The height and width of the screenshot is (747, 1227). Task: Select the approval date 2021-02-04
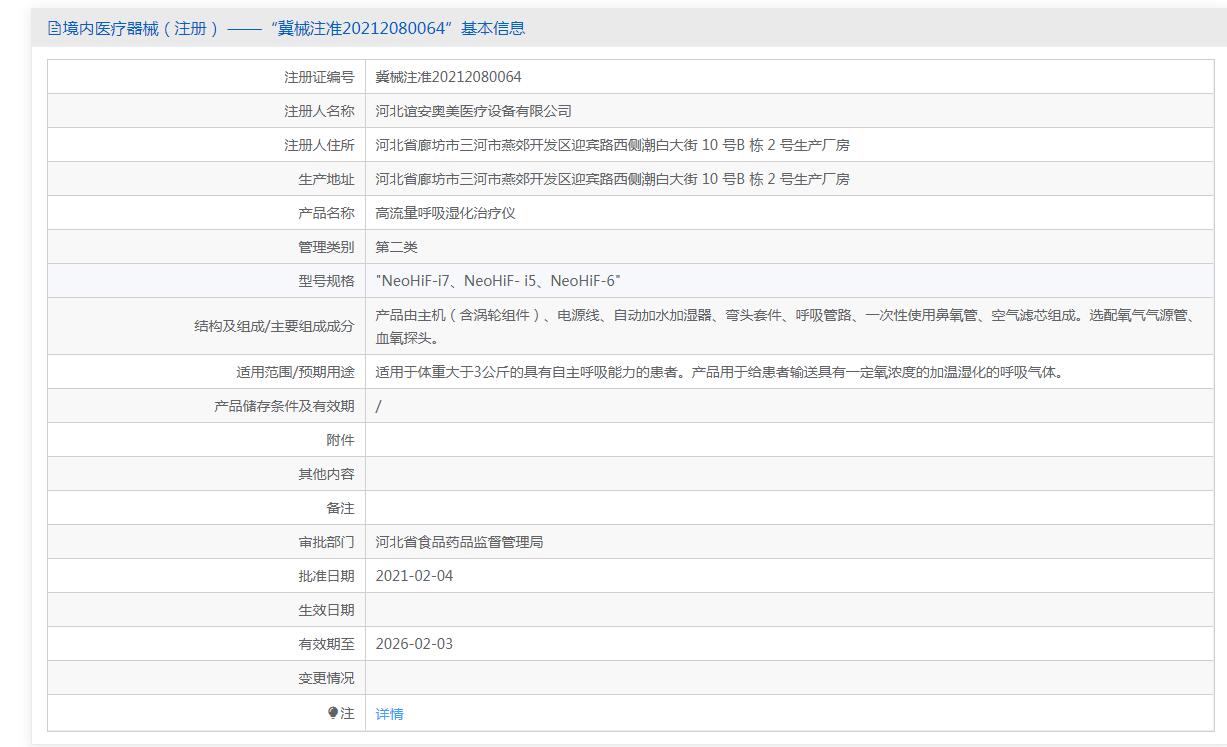(414, 576)
